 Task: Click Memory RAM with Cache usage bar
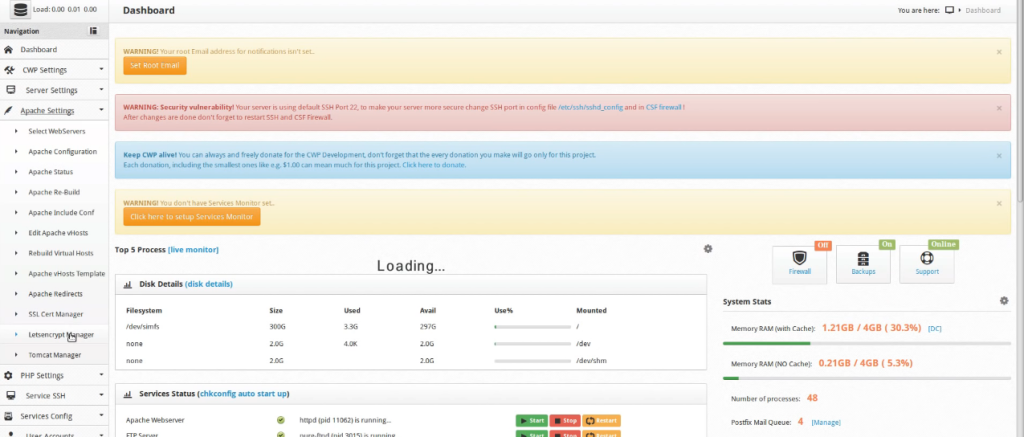[x=867, y=343]
